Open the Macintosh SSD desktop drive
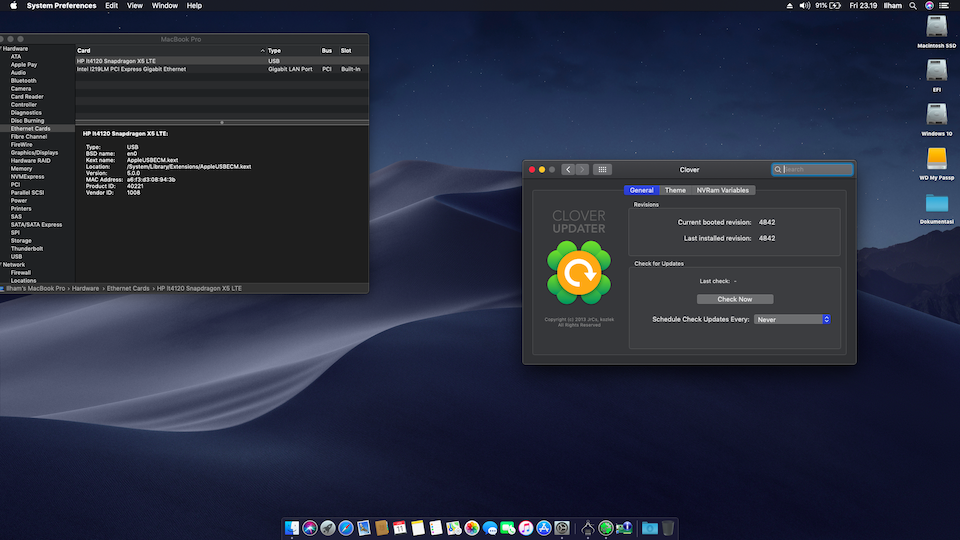The width and height of the screenshot is (960, 540). (x=937, y=28)
